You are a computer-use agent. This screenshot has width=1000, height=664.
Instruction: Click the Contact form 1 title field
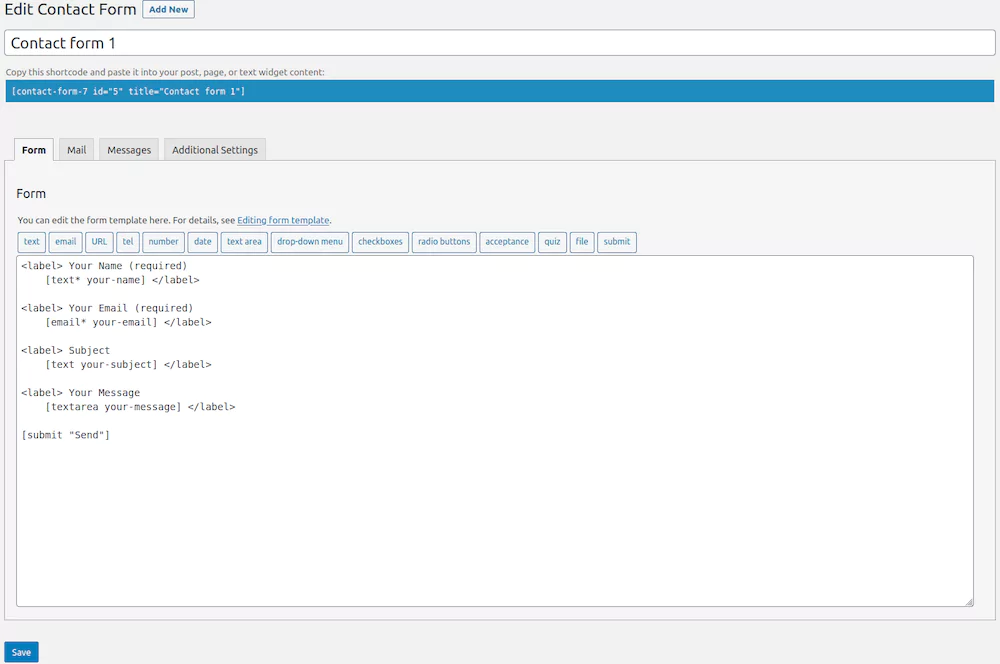tap(499, 43)
